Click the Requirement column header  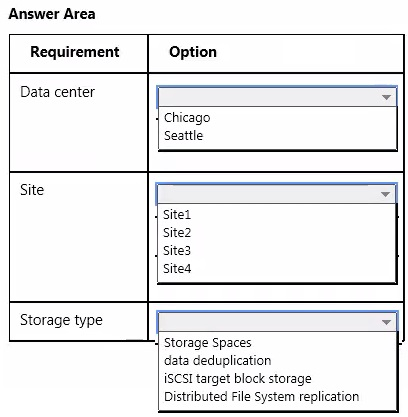pos(75,52)
